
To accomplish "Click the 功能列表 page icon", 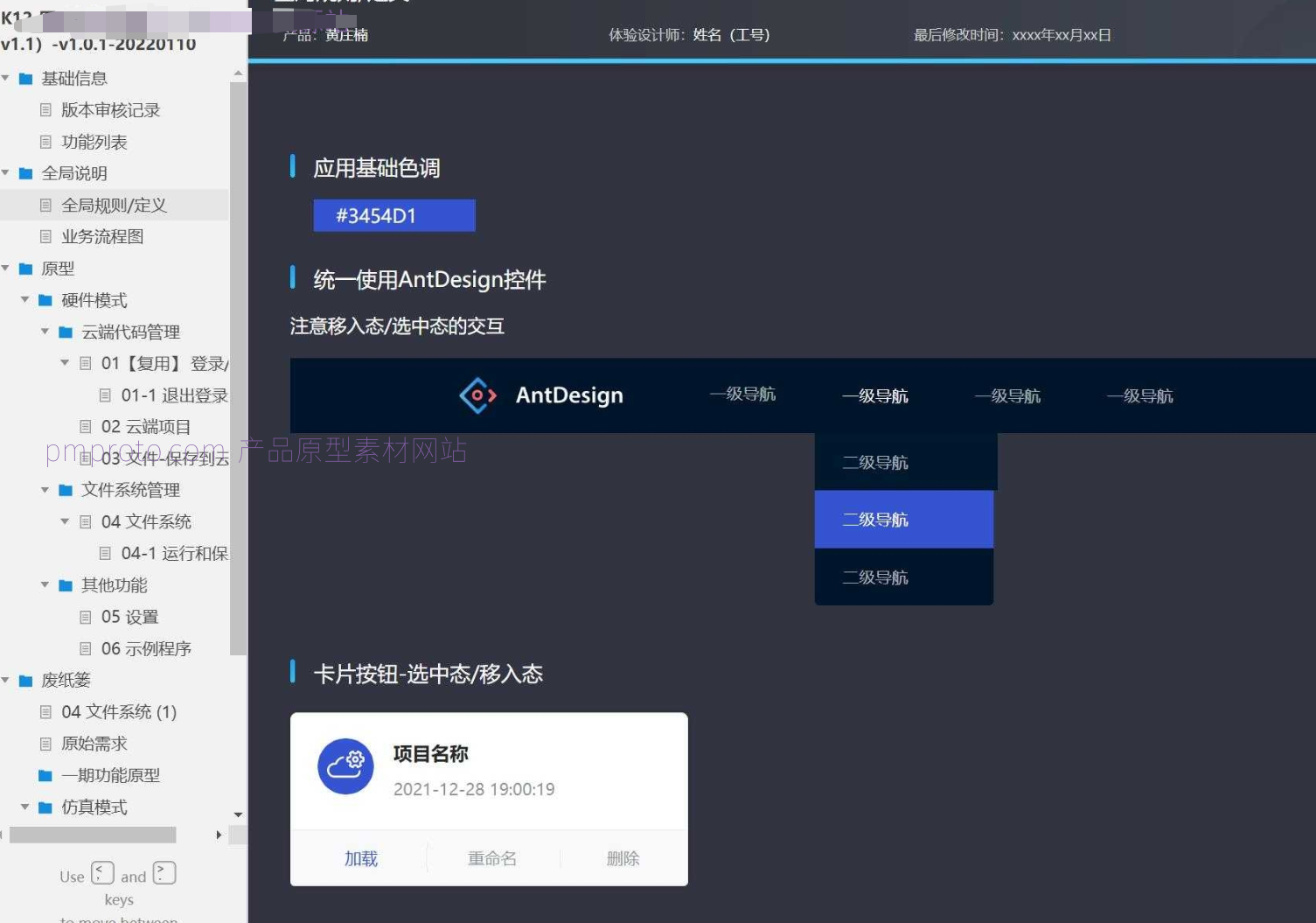I will 45,142.
